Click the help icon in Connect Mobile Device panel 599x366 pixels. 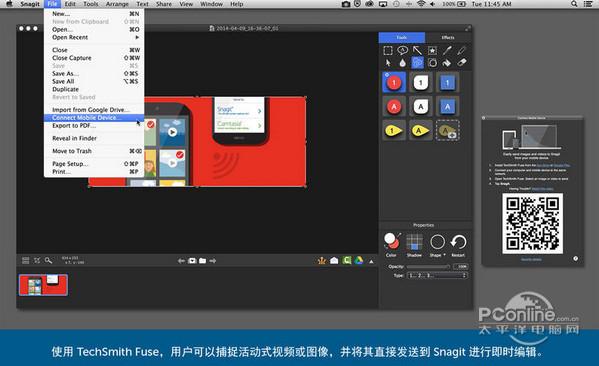coord(575,259)
